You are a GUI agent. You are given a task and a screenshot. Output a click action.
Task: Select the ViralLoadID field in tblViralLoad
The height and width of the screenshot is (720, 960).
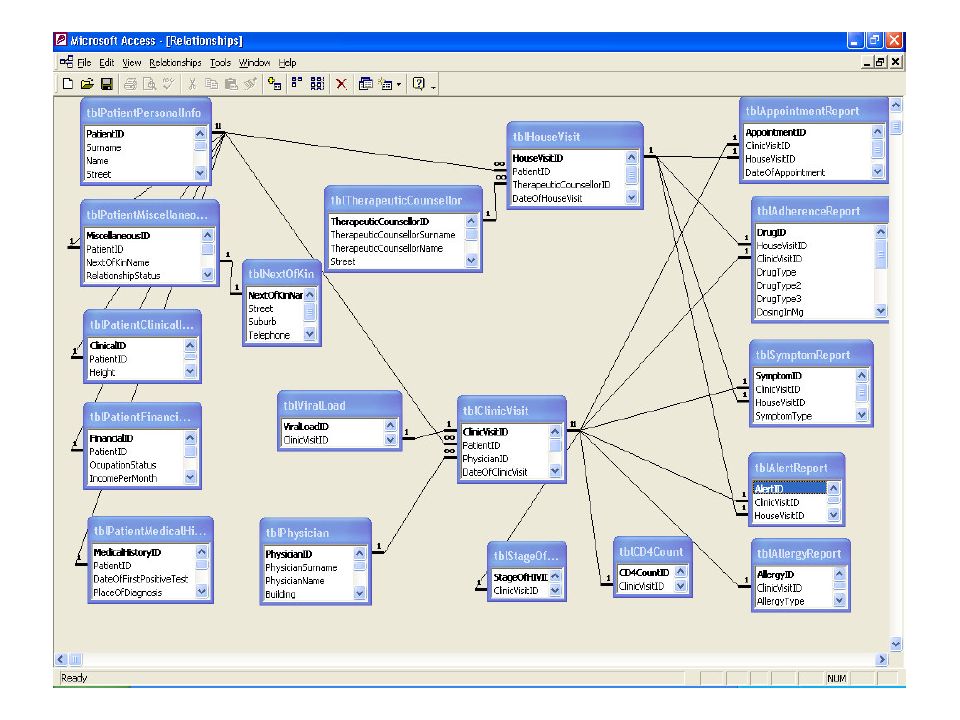tap(306, 426)
